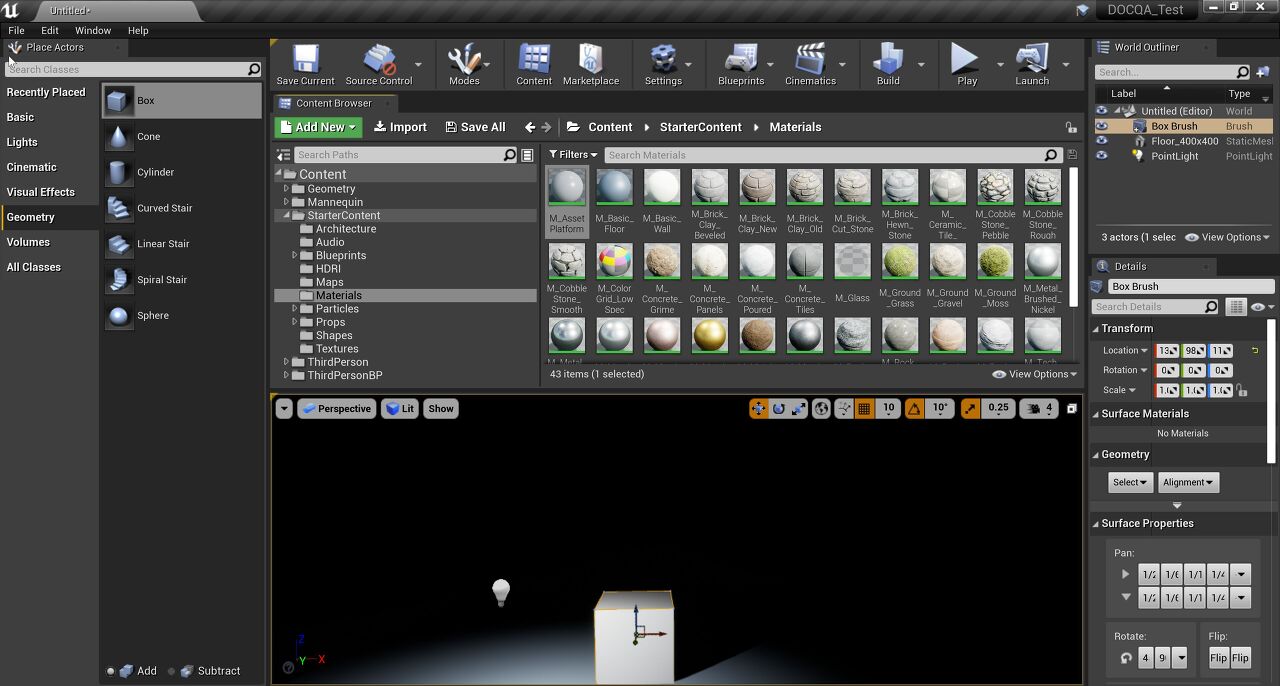This screenshot has height=686, width=1280.
Task: Click the Save All button
Action: tap(475, 127)
